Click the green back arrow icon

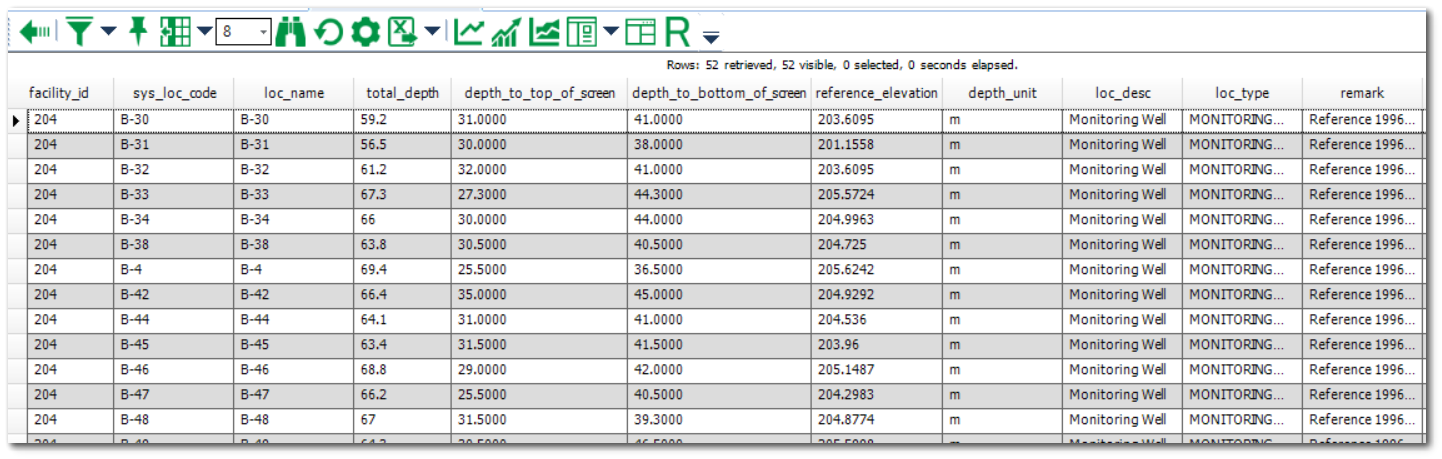(35, 32)
